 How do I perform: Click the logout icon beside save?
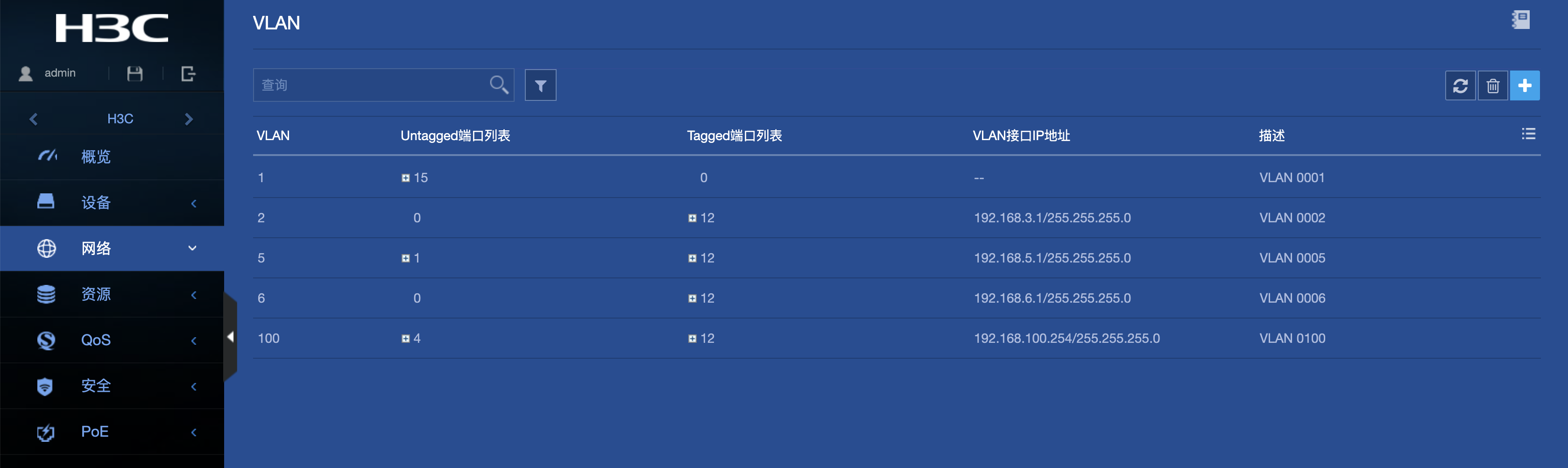pyautogui.click(x=188, y=74)
